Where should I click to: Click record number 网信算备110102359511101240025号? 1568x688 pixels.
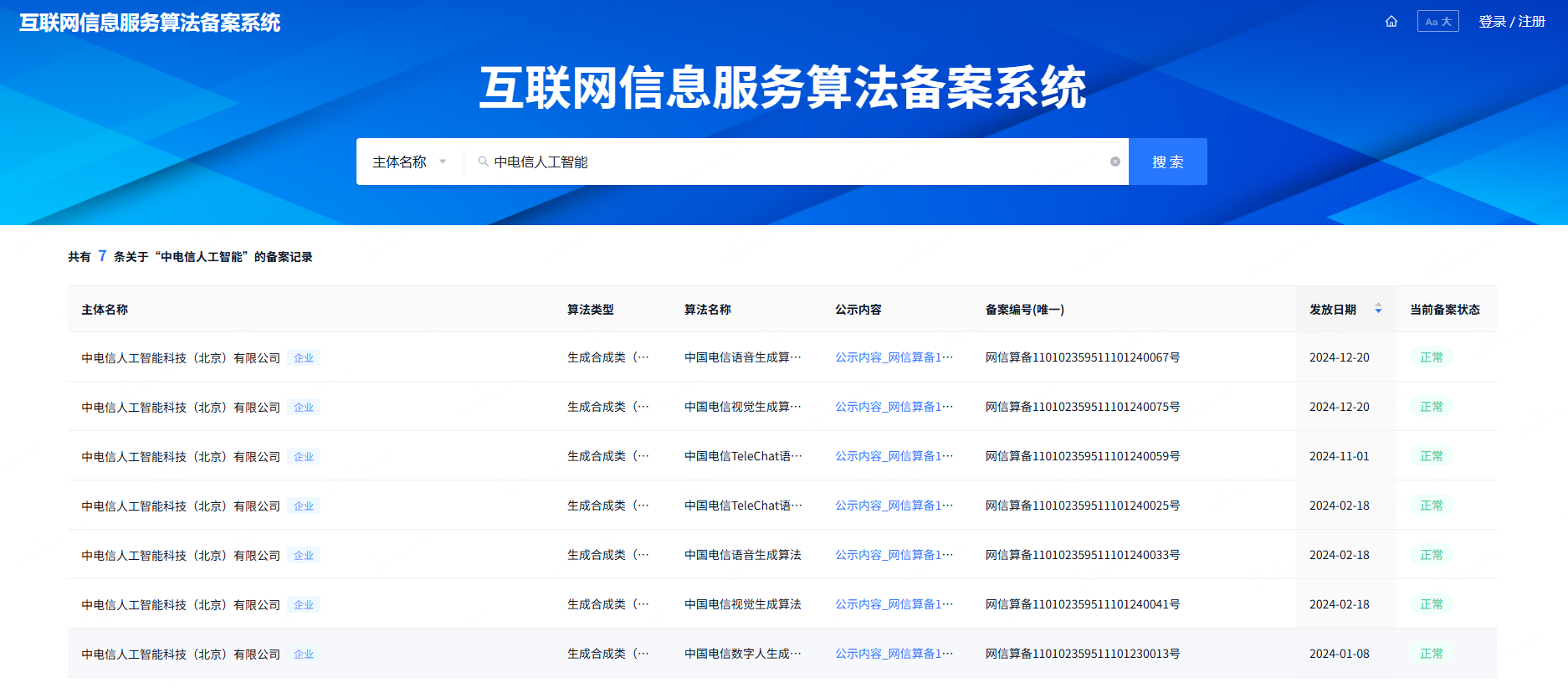click(x=1083, y=506)
